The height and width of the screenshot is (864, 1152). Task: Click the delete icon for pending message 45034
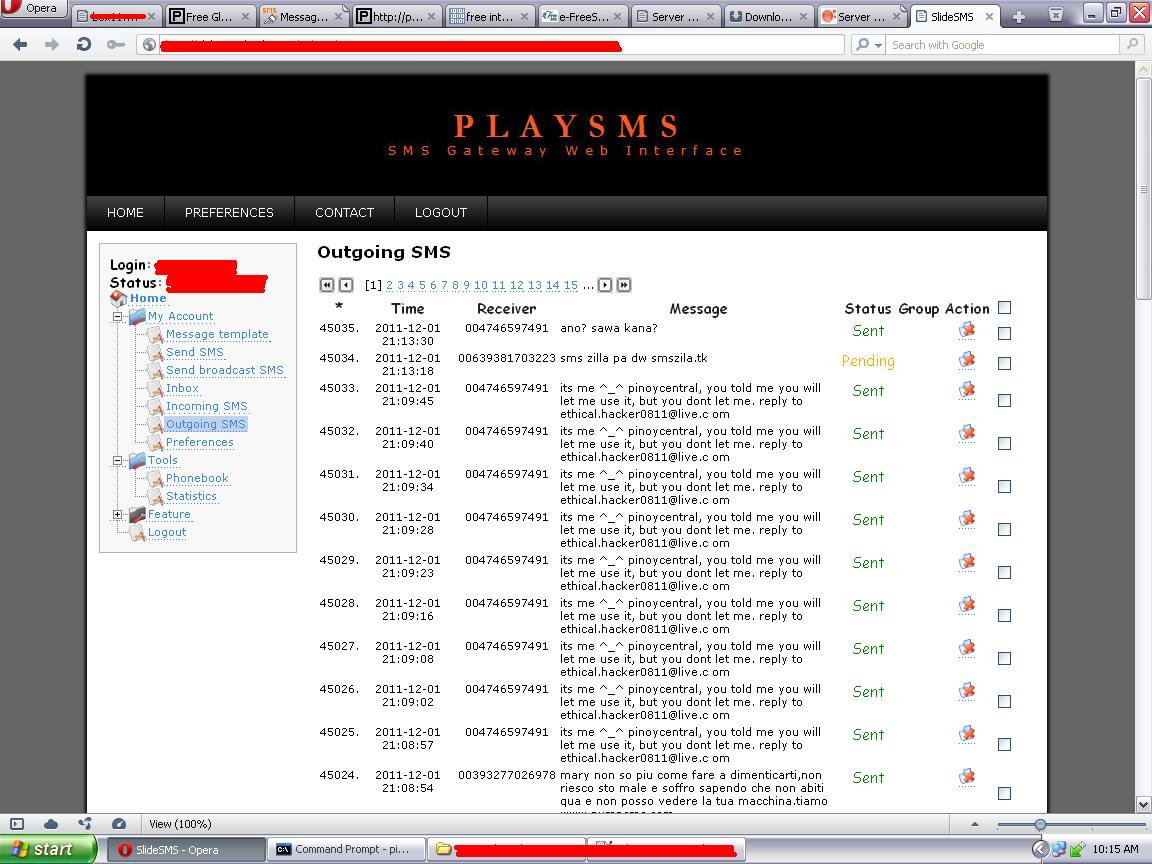tap(966, 360)
